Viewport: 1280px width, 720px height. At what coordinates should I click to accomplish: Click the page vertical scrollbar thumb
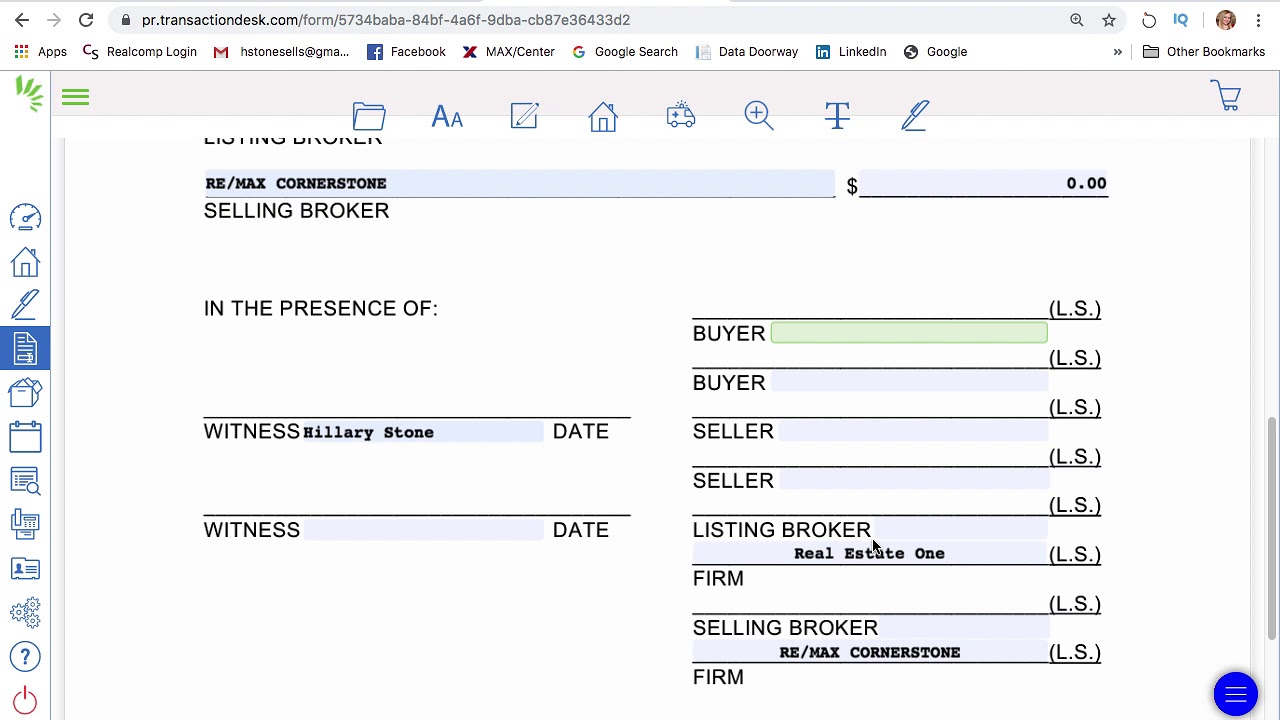tap(1272, 528)
